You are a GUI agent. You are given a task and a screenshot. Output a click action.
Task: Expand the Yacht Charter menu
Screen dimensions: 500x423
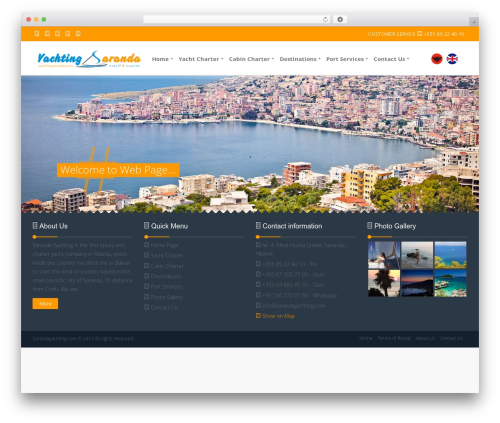coord(201,59)
